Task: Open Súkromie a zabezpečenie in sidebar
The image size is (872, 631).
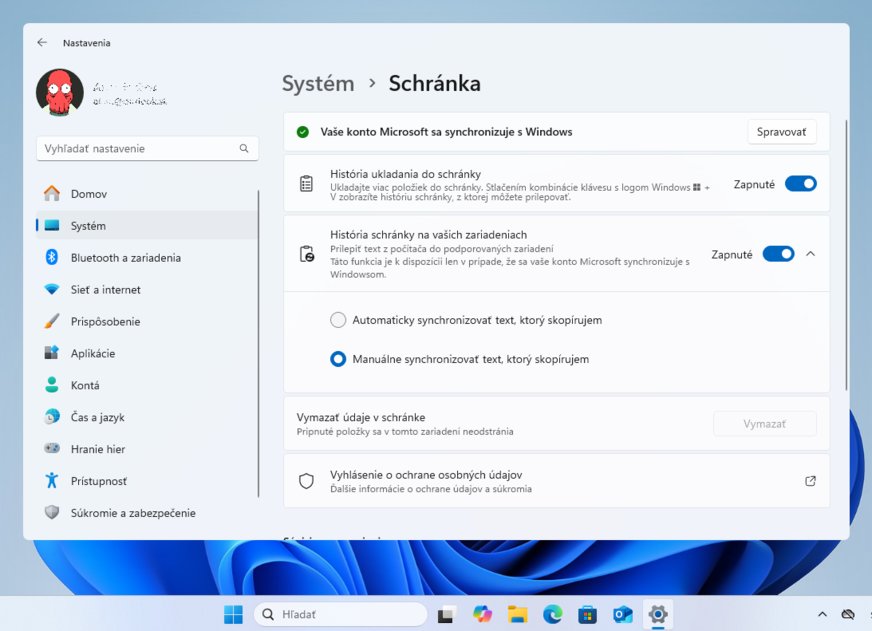Action: 132,513
